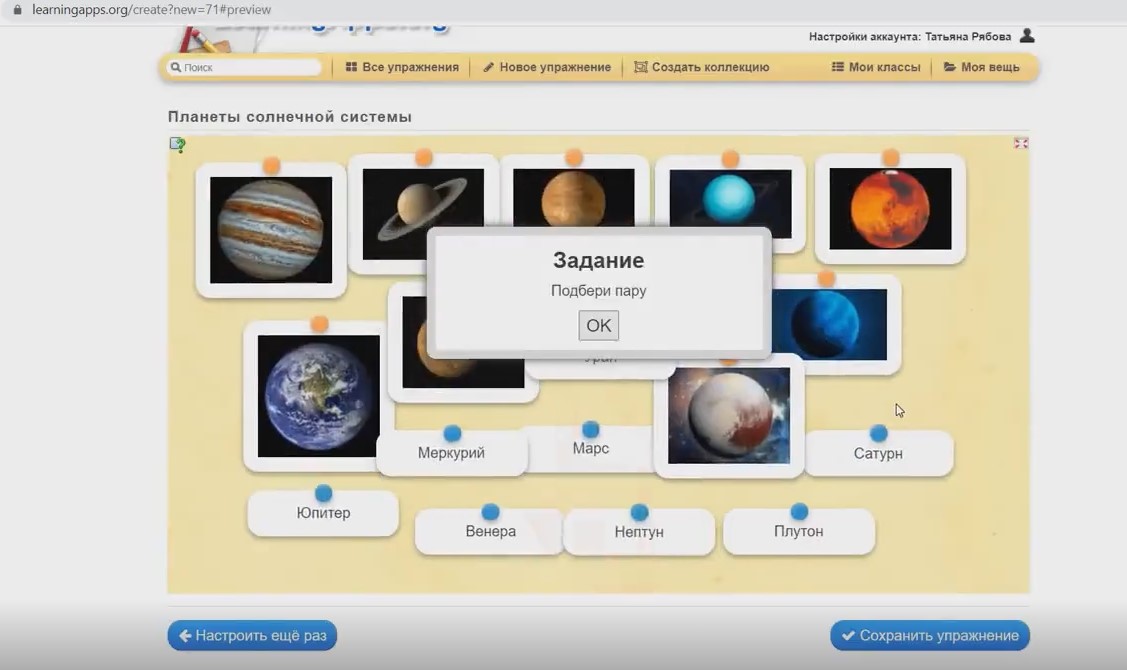Select the Pluto image card
Viewport: 1127px width, 670px height.
pos(728,415)
